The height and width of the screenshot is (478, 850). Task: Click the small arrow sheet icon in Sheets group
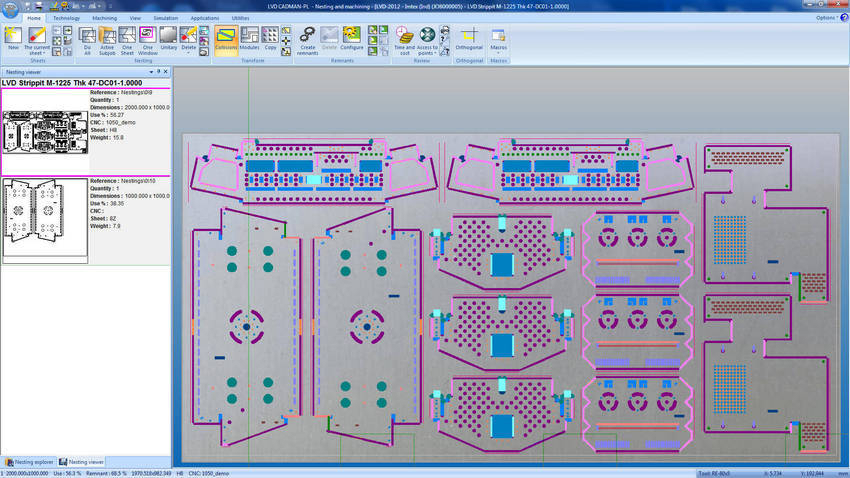point(67,30)
